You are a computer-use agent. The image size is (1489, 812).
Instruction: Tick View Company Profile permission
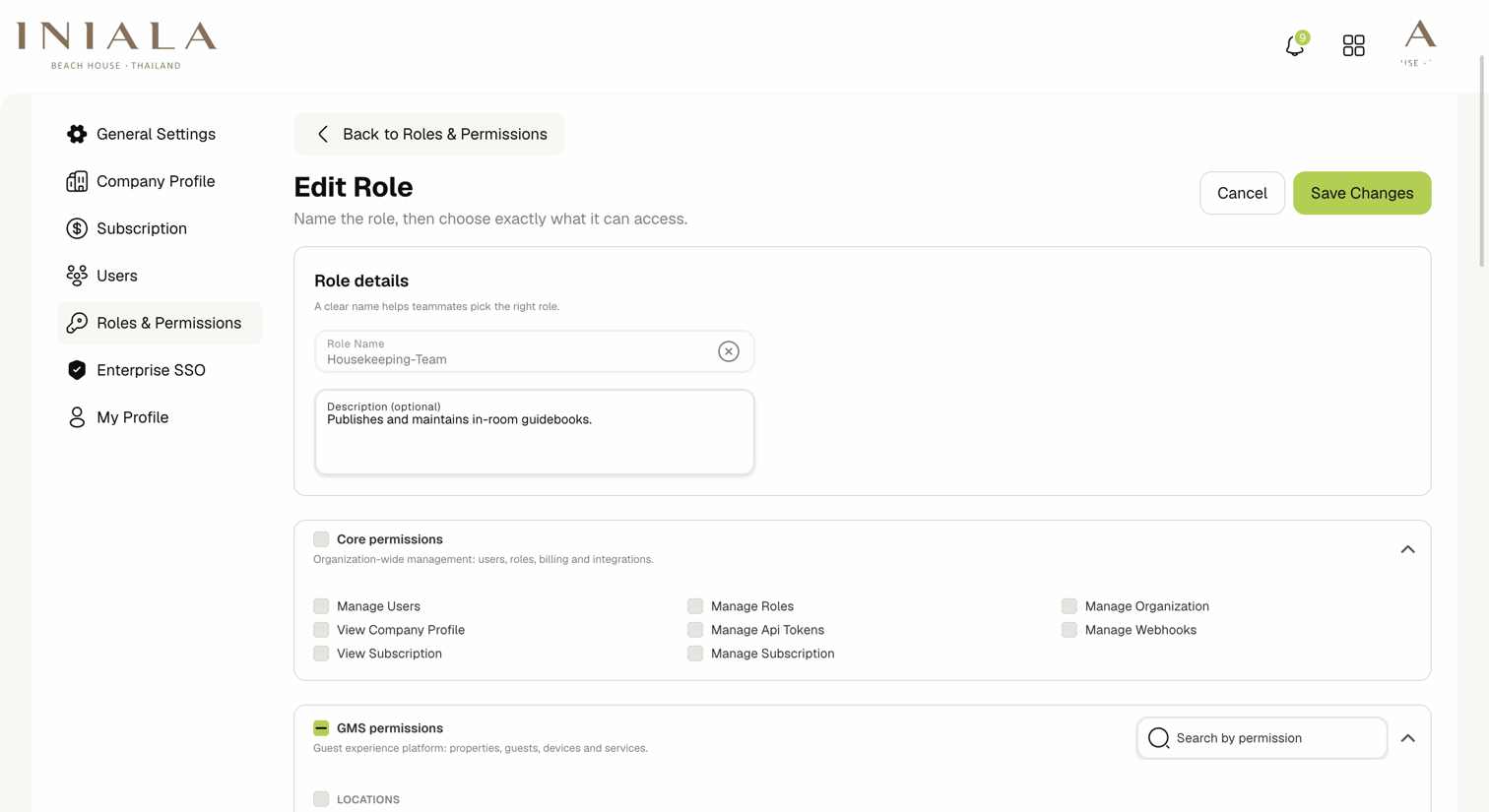click(x=321, y=630)
